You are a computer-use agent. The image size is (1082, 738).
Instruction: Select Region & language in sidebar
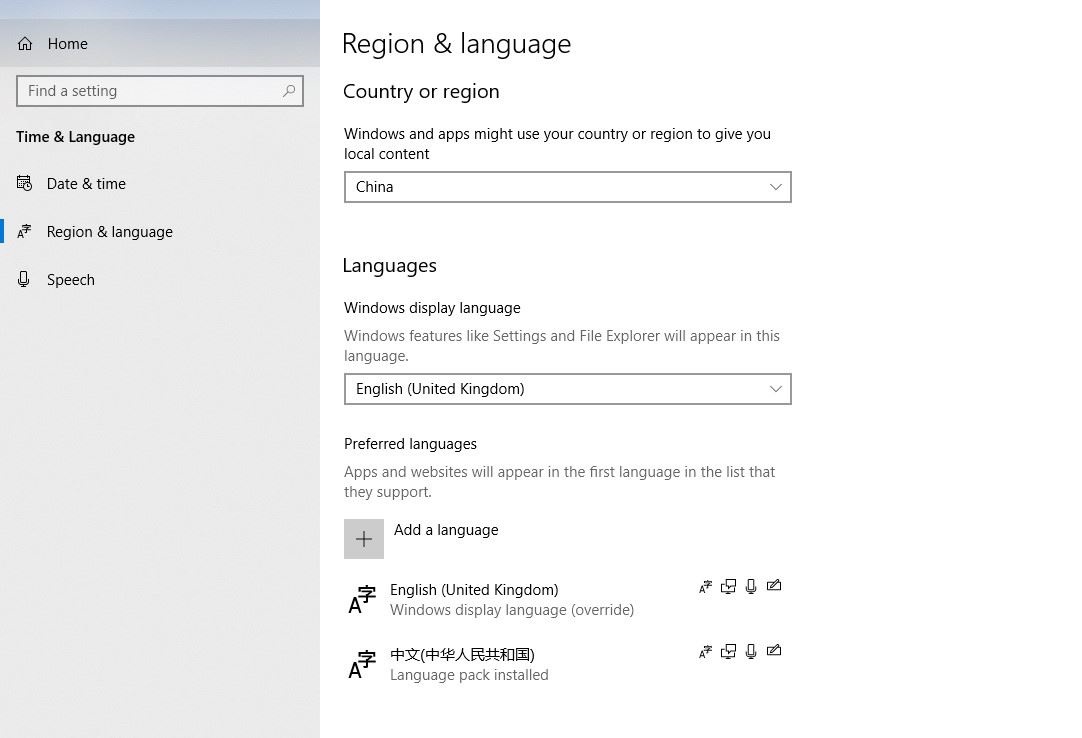[109, 232]
